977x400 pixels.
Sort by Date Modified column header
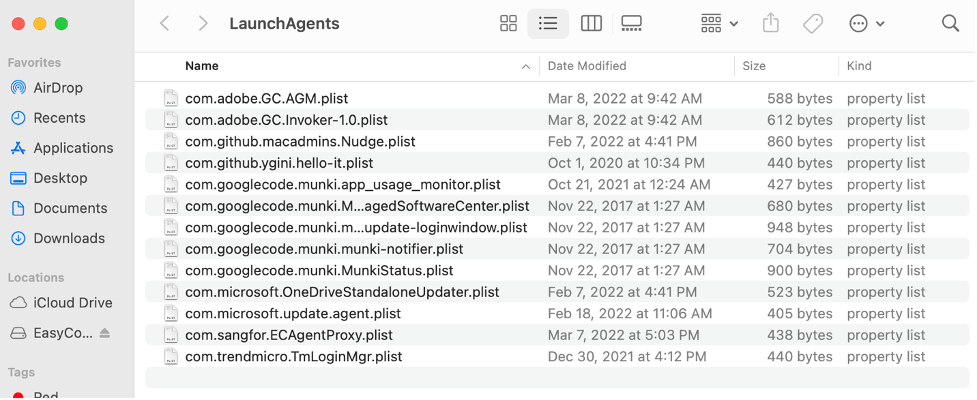(587, 66)
